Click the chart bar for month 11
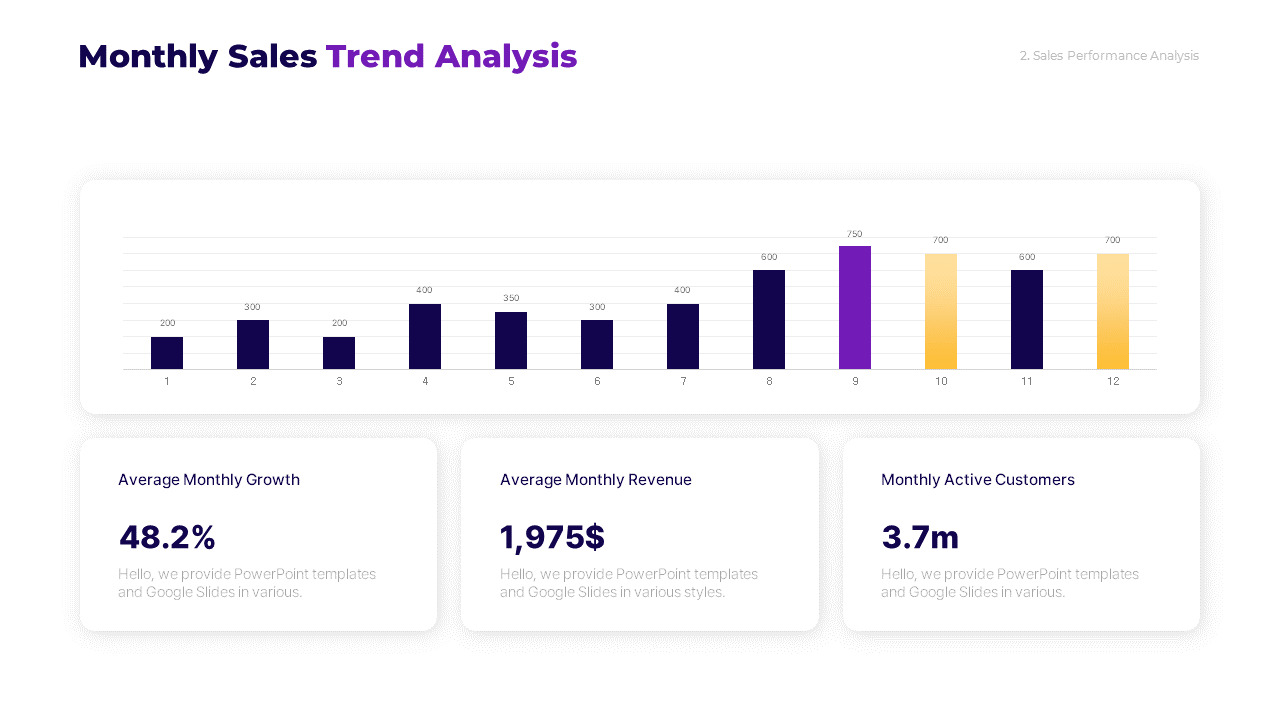Viewport: 1280px width, 720px height. pyautogui.click(x=1027, y=320)
